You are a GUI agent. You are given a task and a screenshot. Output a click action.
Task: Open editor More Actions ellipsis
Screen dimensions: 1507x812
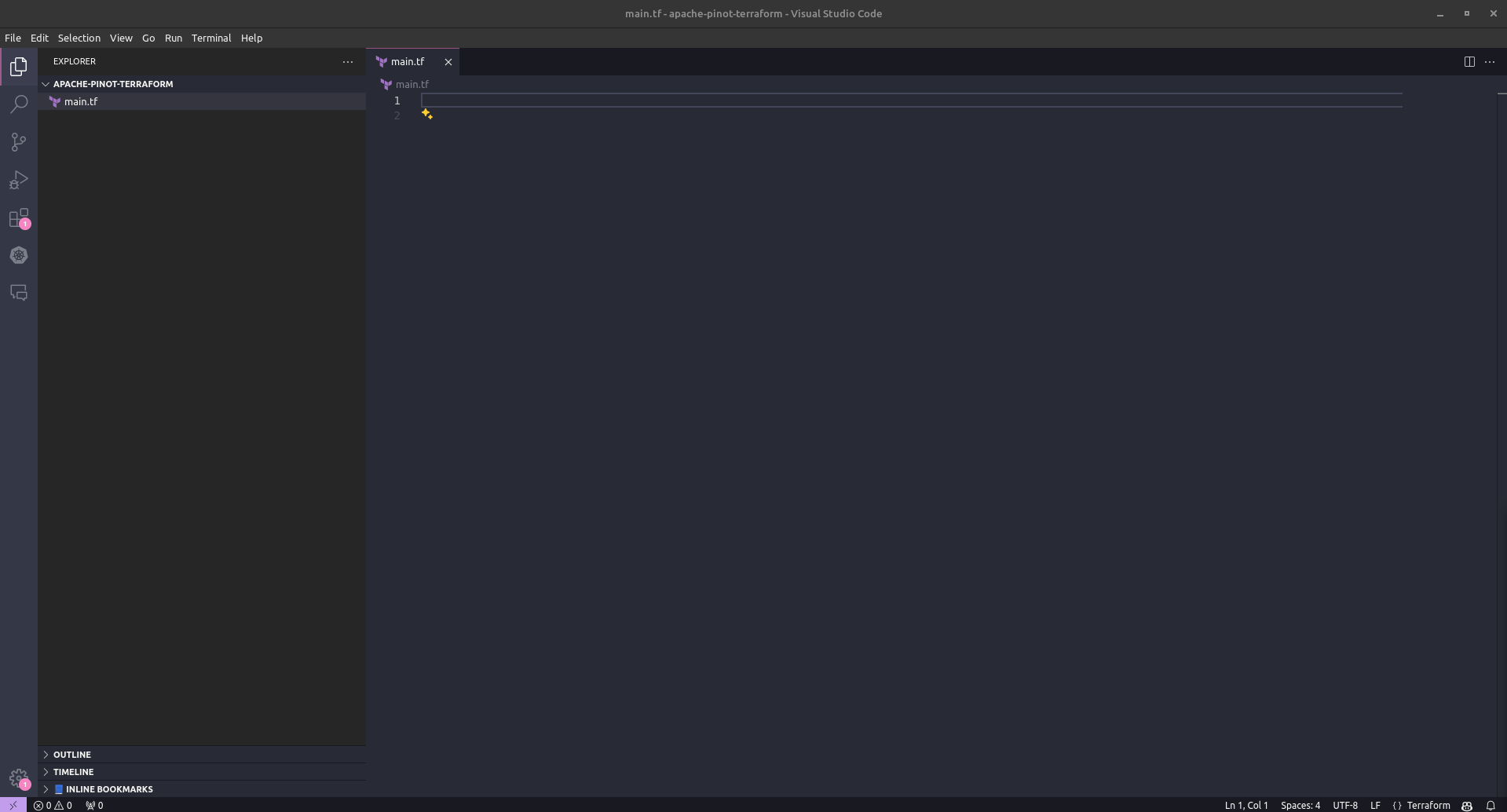[1490, 61]
